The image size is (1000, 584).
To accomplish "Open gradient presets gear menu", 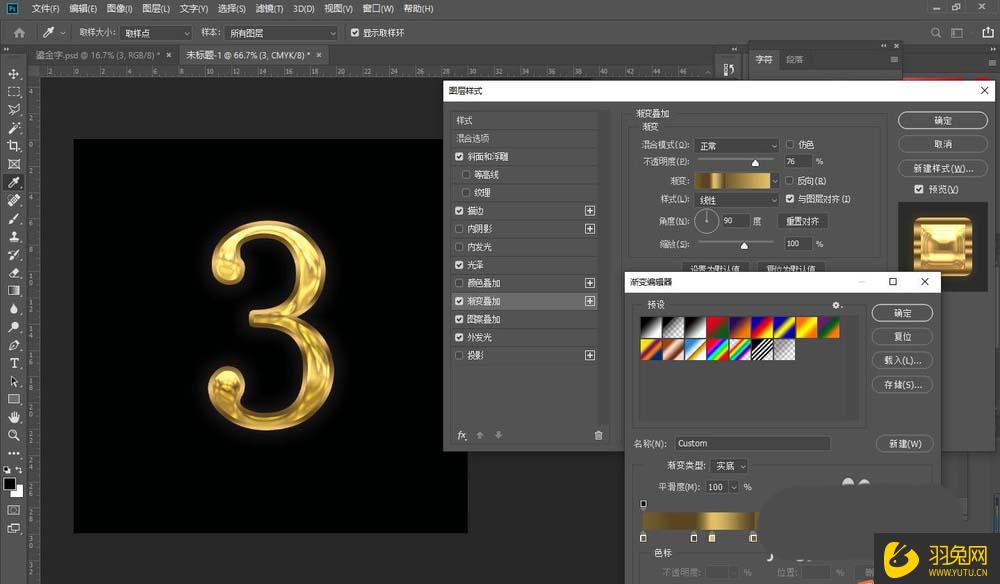I will click(837, 305).
